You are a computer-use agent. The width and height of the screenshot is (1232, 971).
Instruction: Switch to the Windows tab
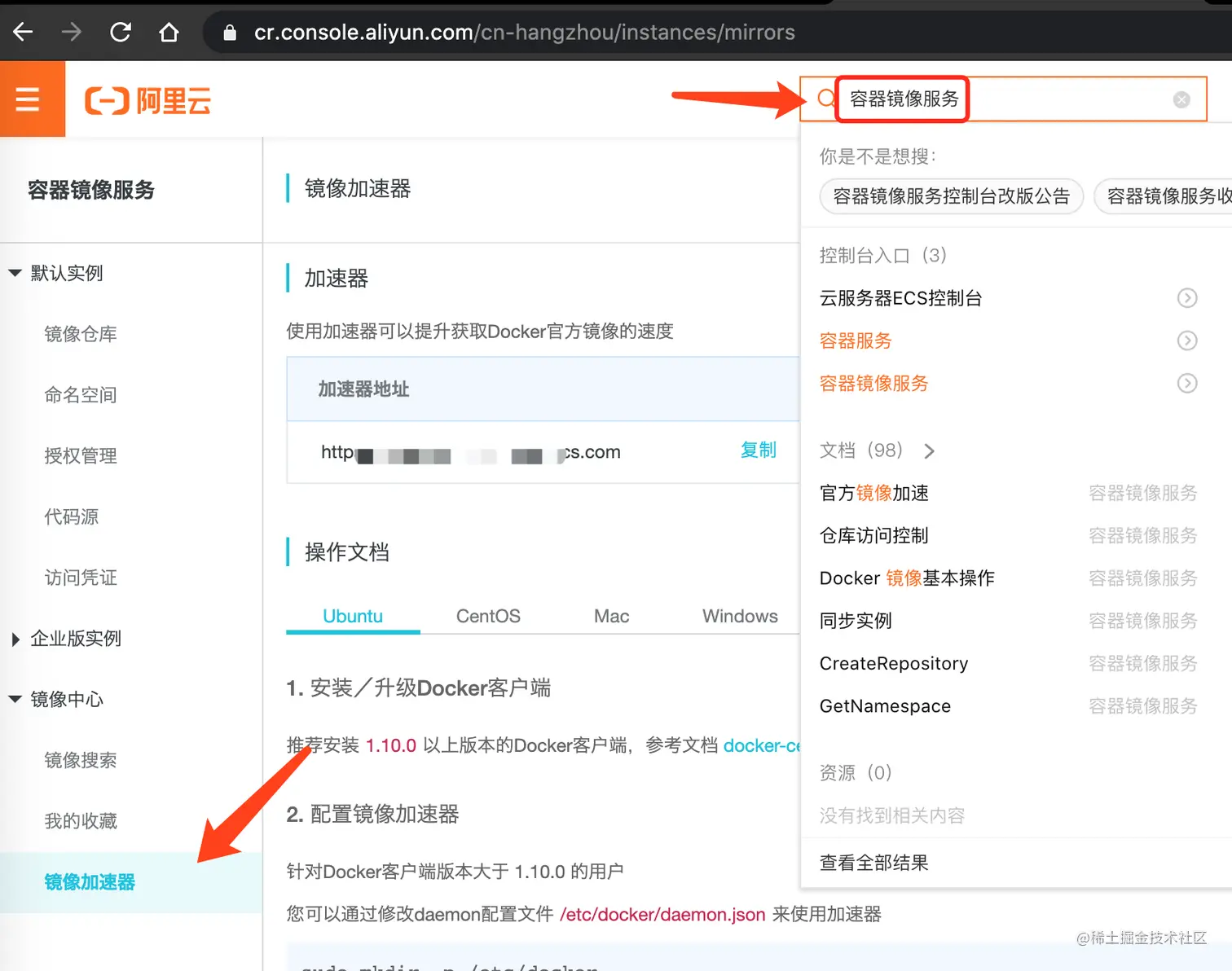740,616
